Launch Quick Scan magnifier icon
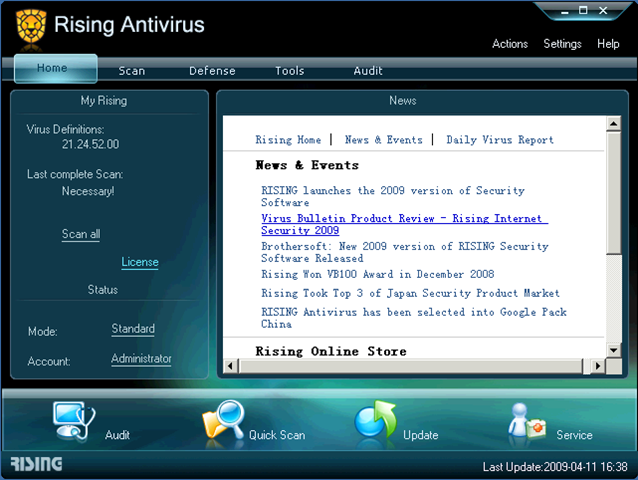The width and height of the screenshot is (638, 480). pos(223,423)
